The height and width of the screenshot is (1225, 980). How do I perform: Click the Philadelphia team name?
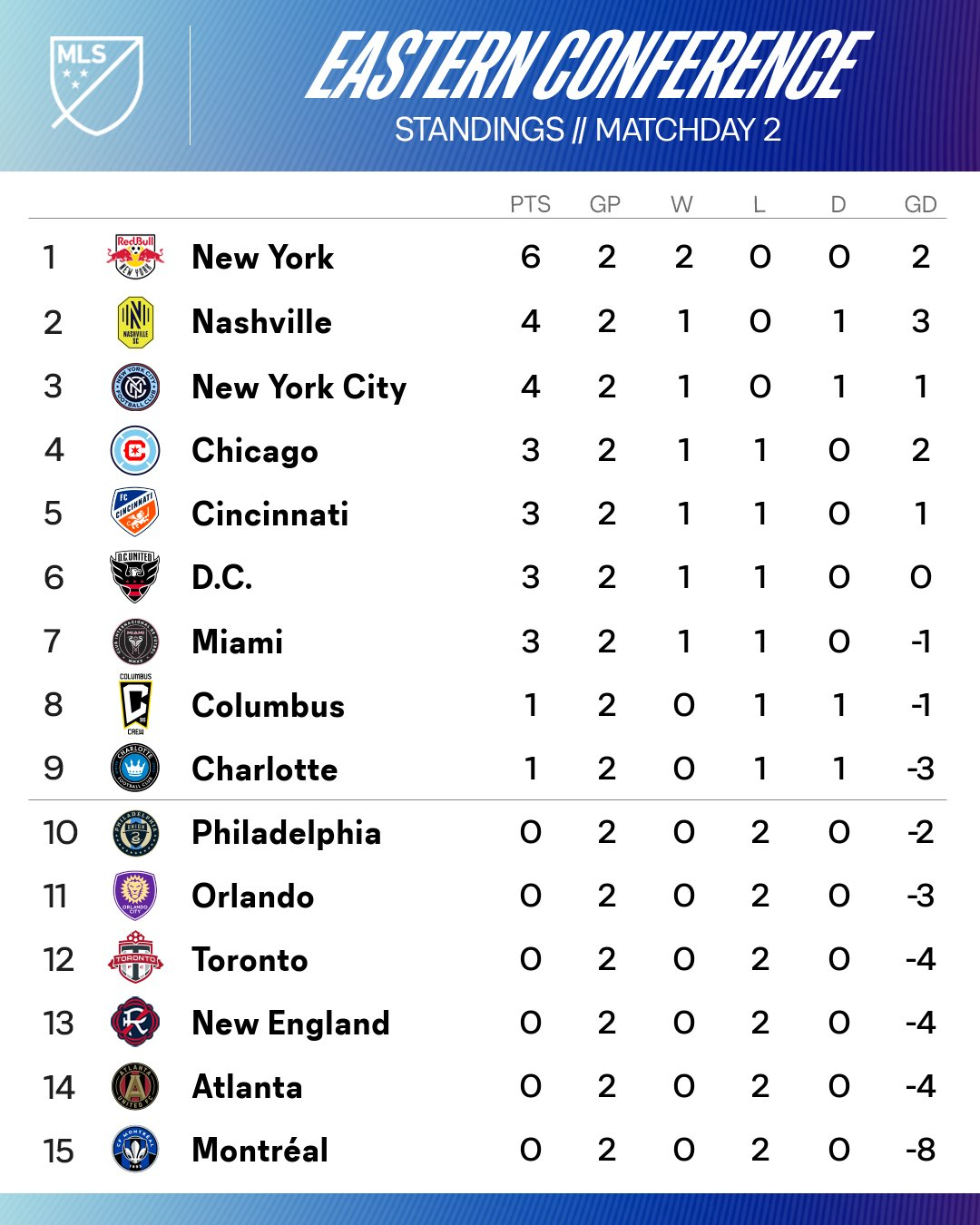coord(286,833)
